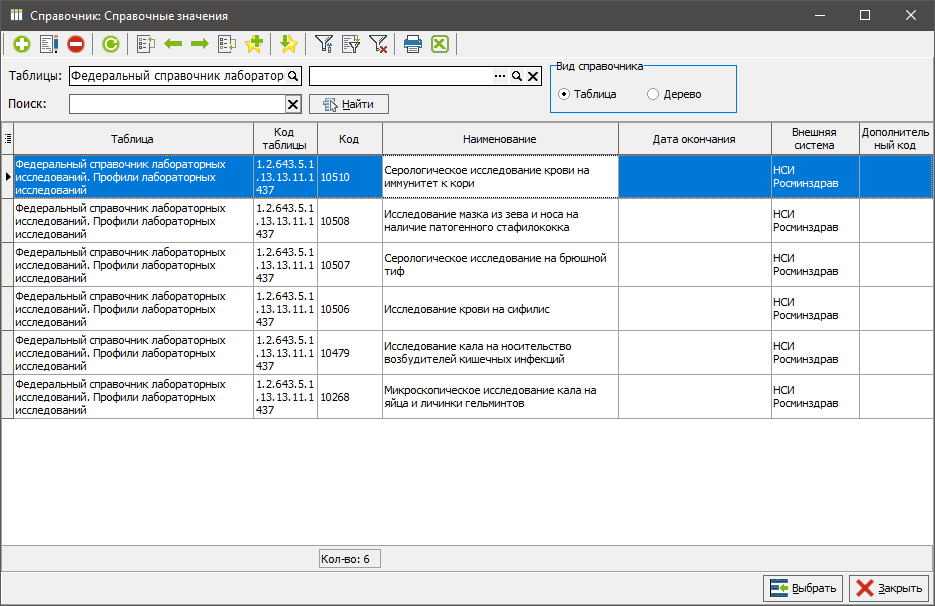The image size is (935, 606).
Task: Click the НСИ Росминздрав cell in the 10268 row
Action: (815, 397)
